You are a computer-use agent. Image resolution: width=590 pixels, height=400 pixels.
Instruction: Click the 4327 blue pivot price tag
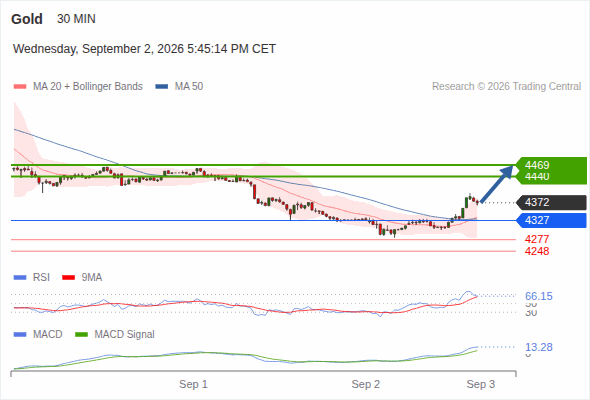click(x=551, y=221)
